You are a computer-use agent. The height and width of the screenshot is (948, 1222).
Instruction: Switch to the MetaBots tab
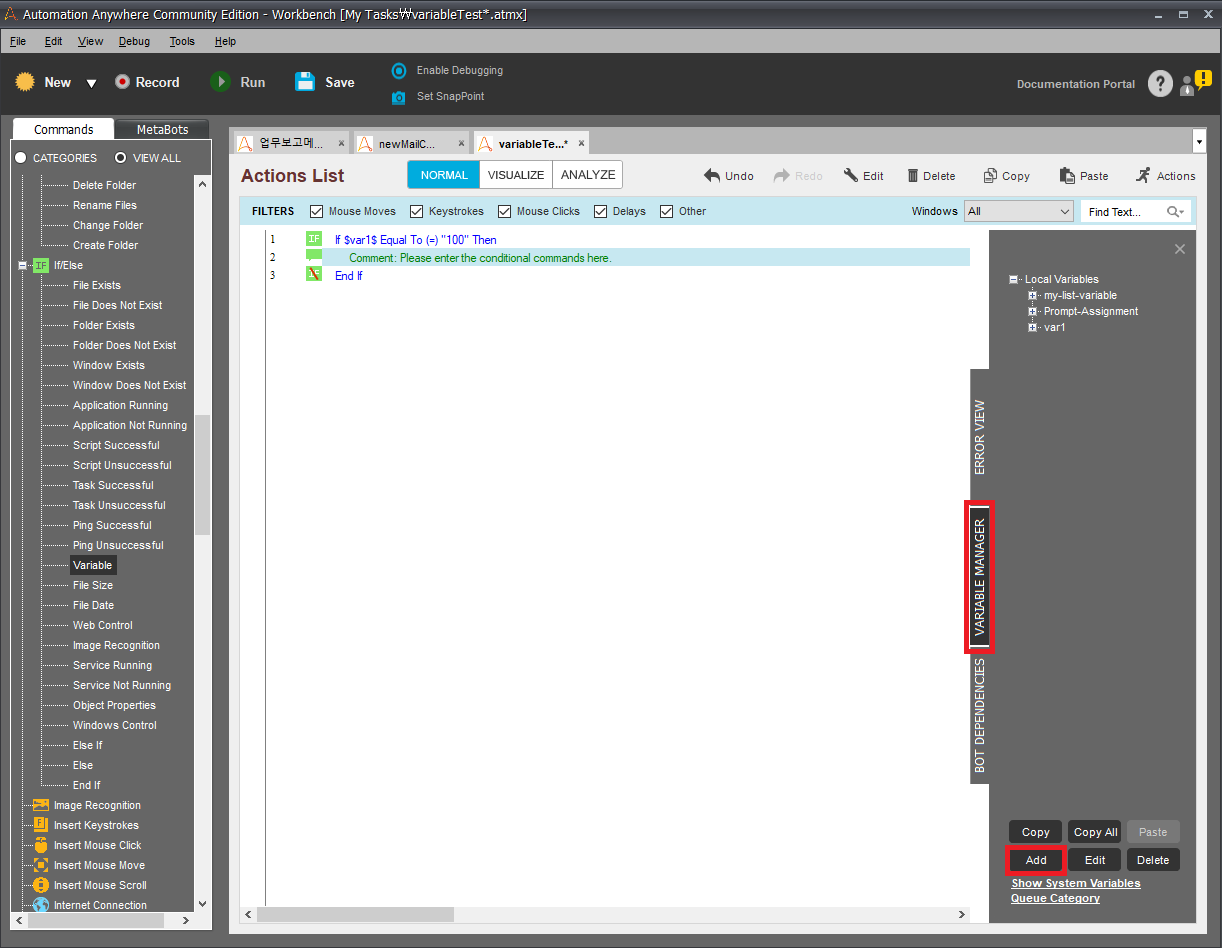pyautogui.click(x=162, y=129)
